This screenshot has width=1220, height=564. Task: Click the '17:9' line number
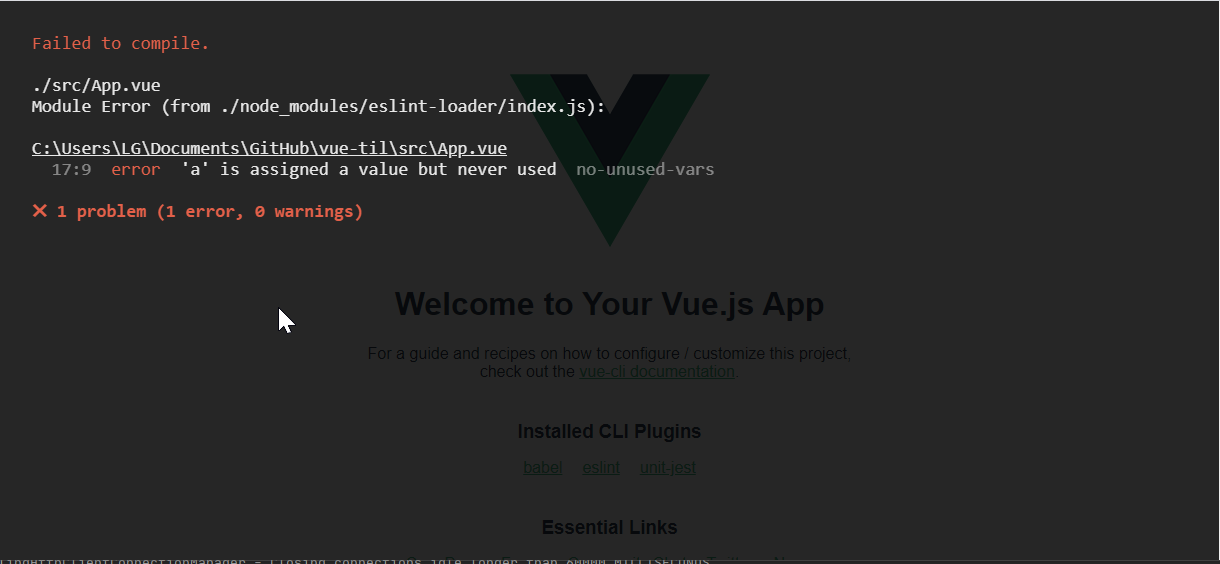[x=71, y=170]
